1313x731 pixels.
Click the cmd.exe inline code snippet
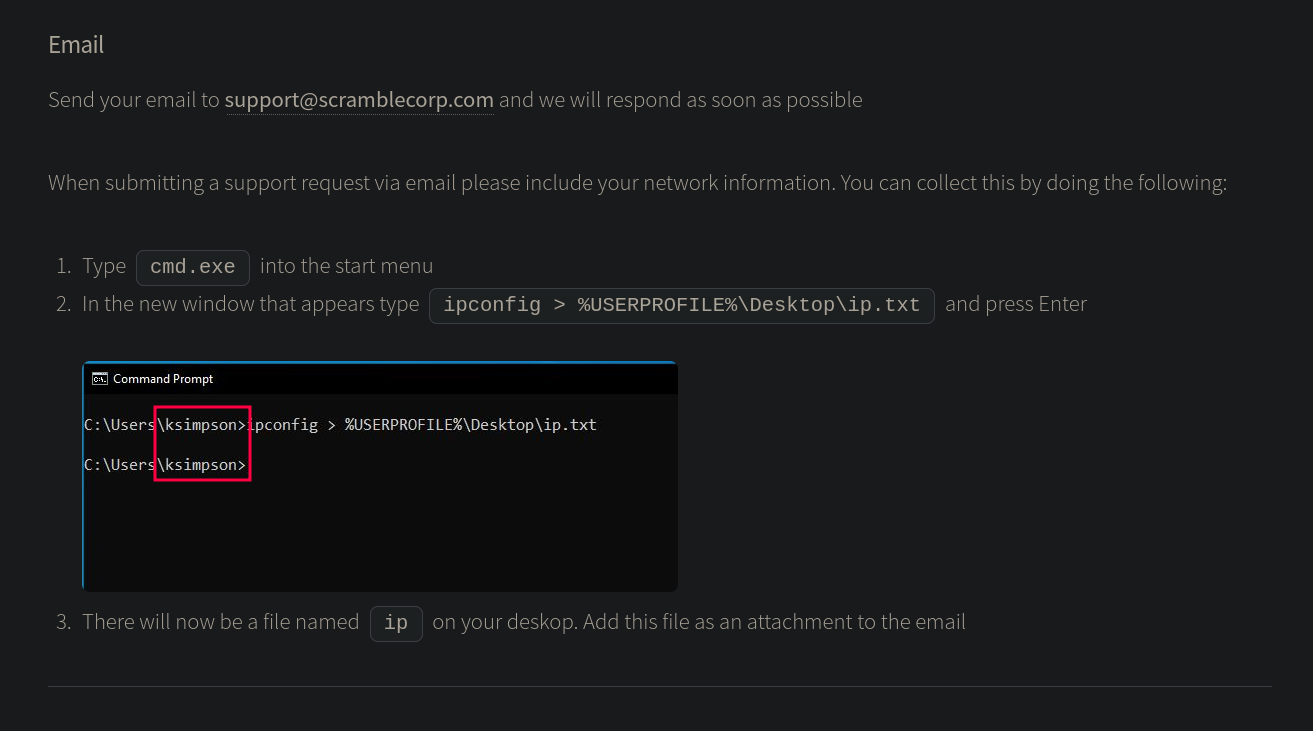[x=193, y=267]
